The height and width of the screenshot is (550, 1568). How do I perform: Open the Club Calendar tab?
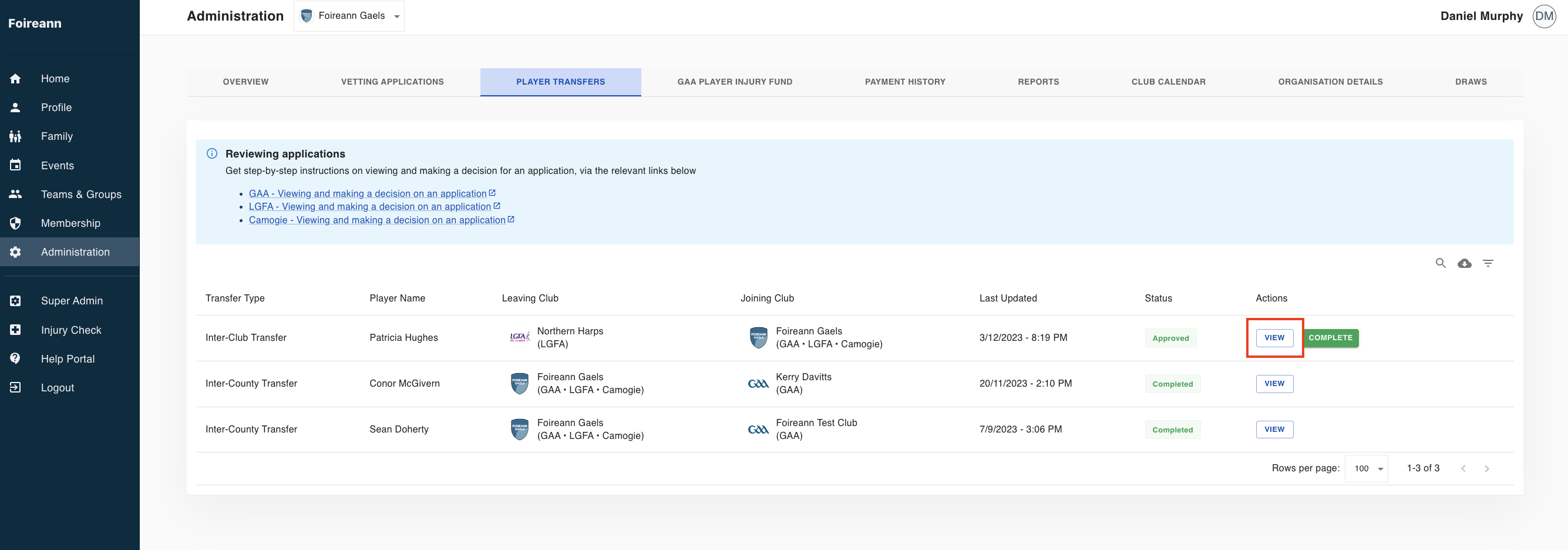click(1168, 82)
